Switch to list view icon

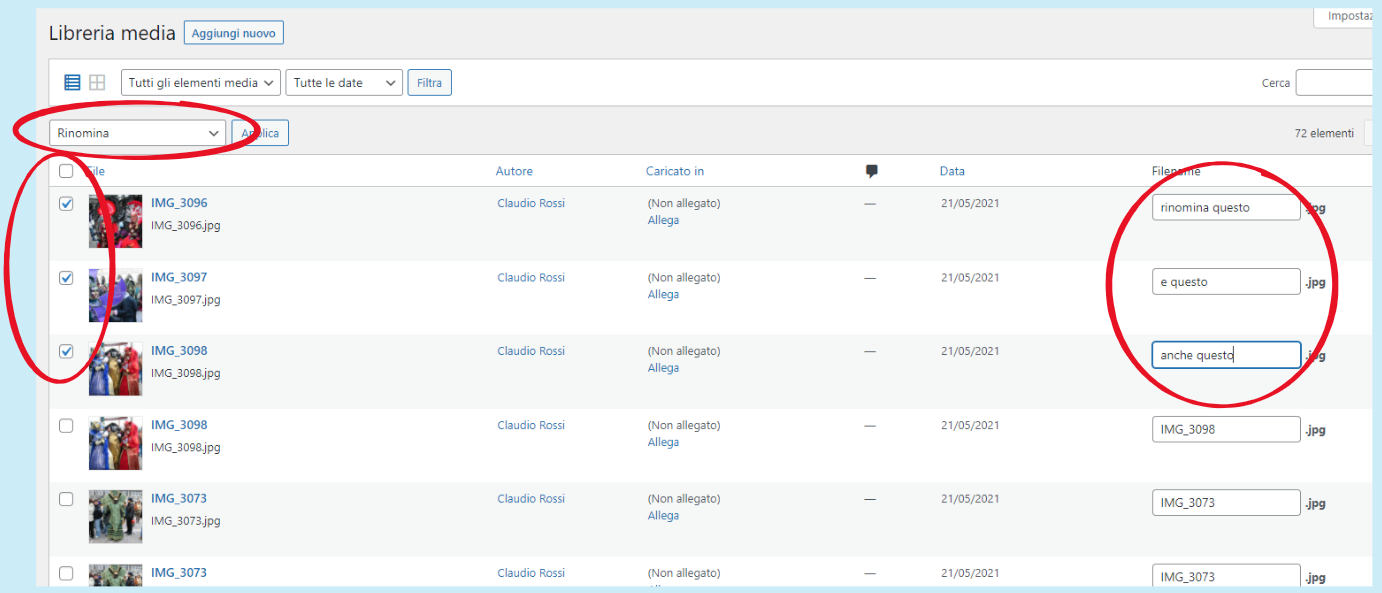(x=72, y=83)
